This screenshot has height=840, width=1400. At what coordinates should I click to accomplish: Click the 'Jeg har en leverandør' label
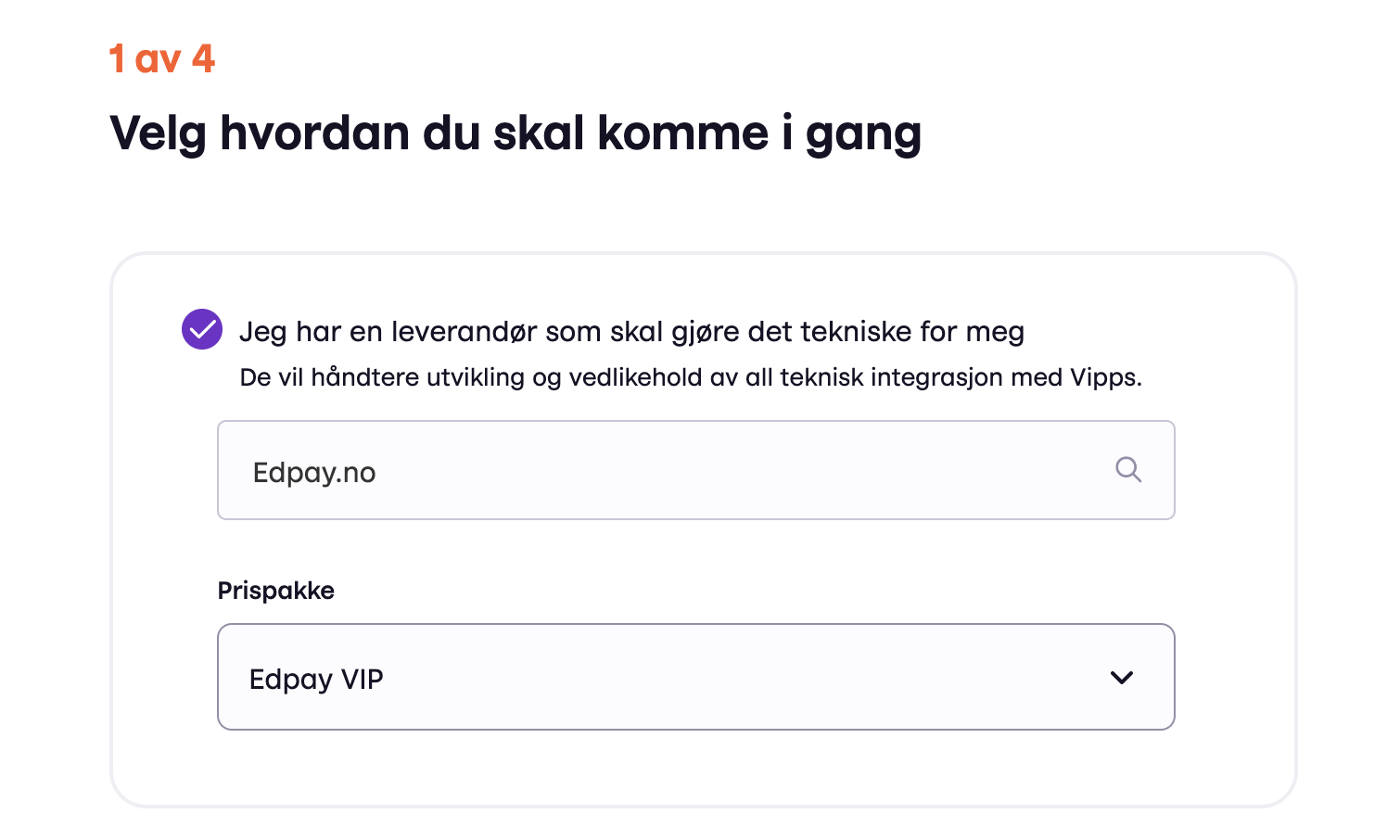(x=630, y=331)
